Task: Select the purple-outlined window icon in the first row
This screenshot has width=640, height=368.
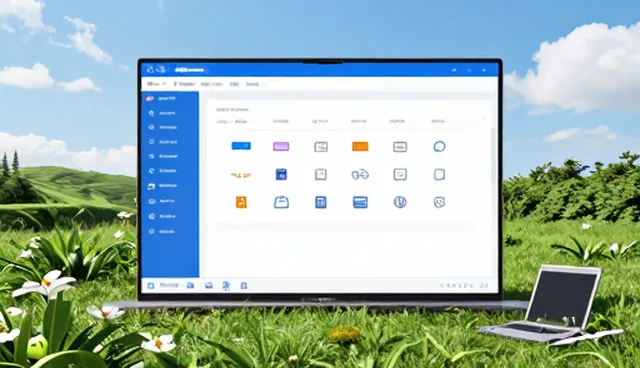Action: [x=400, y=146]
